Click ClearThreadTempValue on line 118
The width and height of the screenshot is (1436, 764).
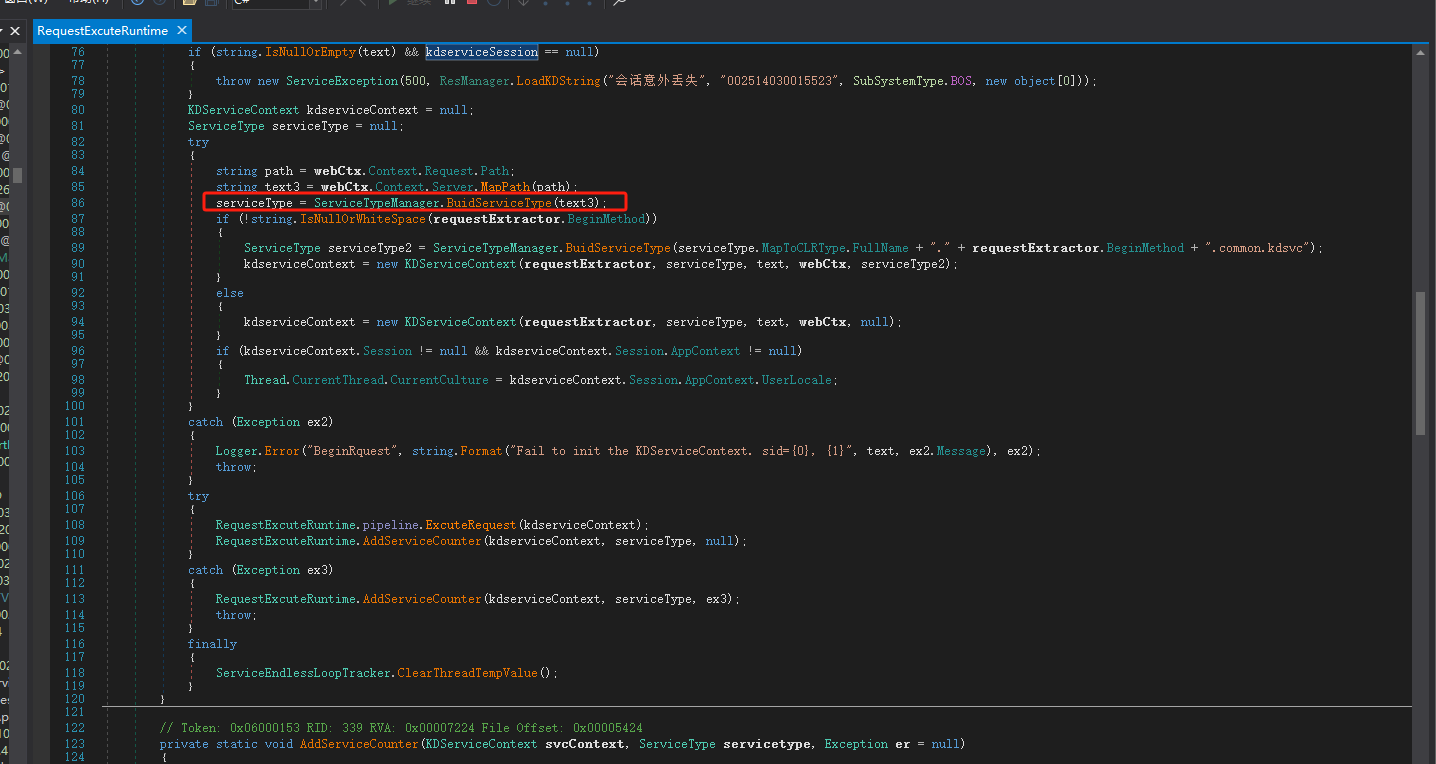pos(467,673)
